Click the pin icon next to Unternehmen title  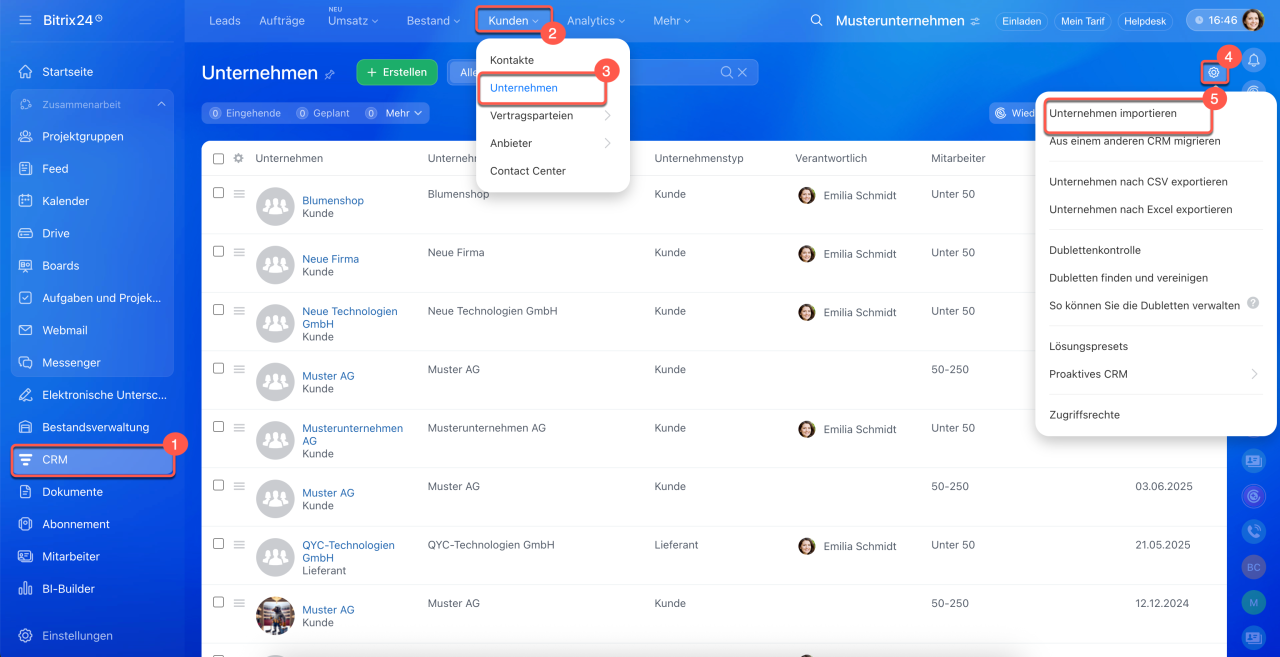point(329,74)
